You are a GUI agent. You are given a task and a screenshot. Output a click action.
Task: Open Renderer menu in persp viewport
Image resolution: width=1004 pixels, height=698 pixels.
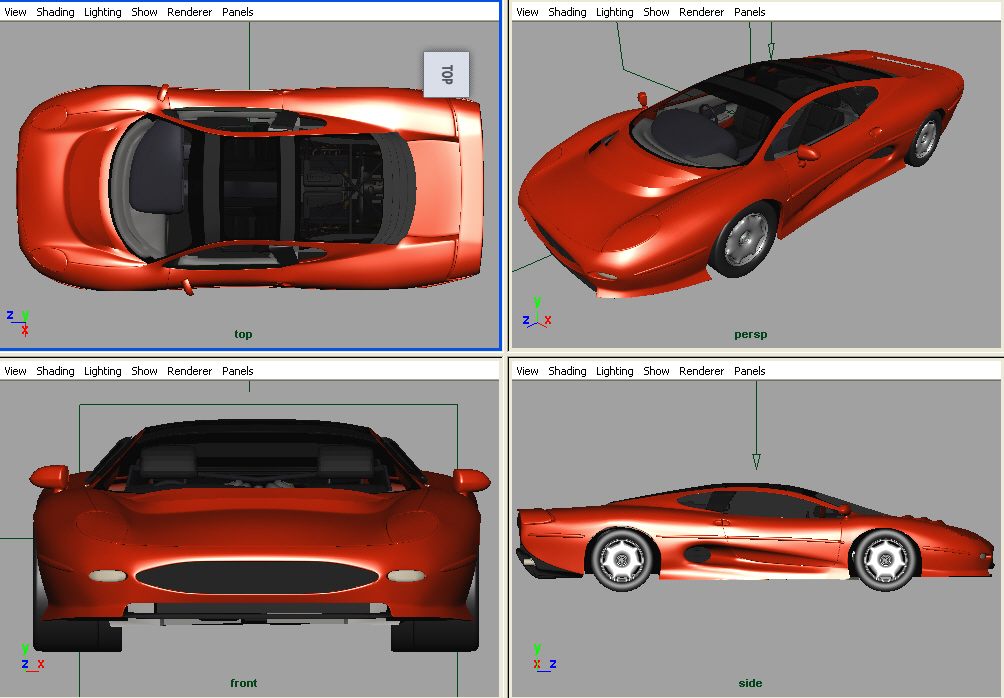702,12
